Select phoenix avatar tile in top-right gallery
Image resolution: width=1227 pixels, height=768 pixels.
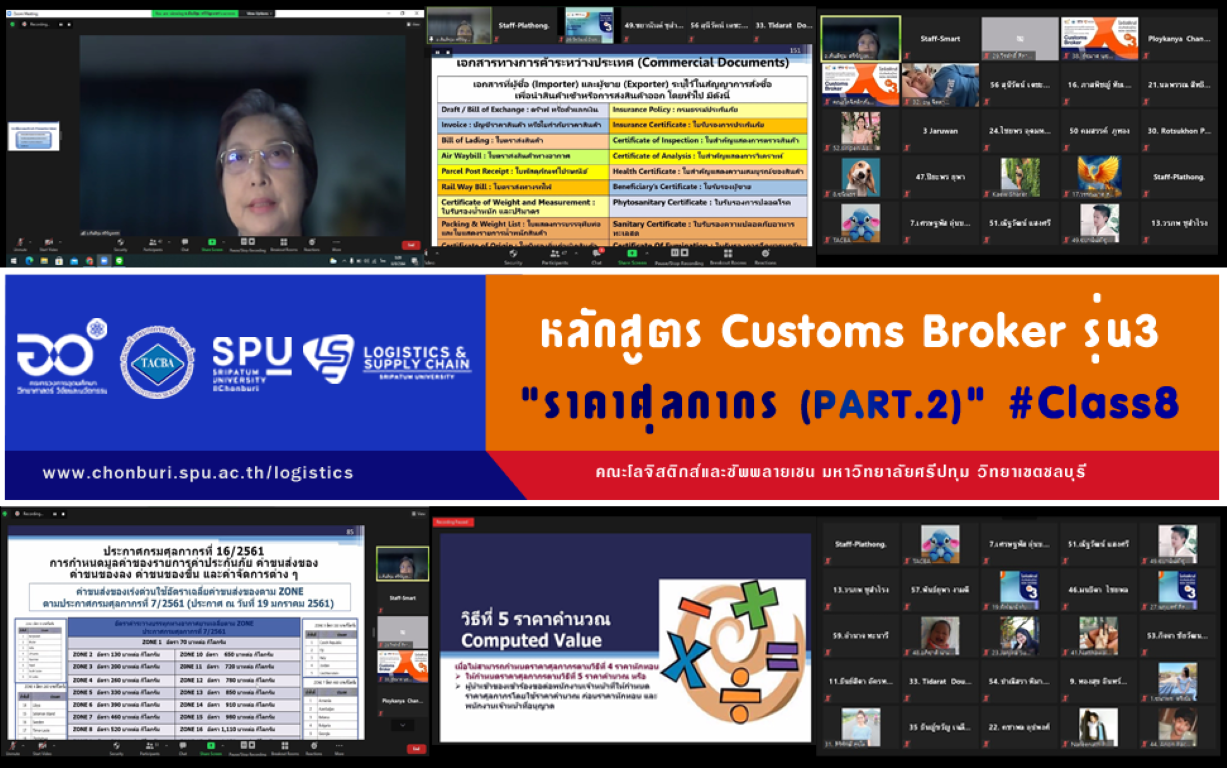pyautogui.click(x=1100, y=177)
